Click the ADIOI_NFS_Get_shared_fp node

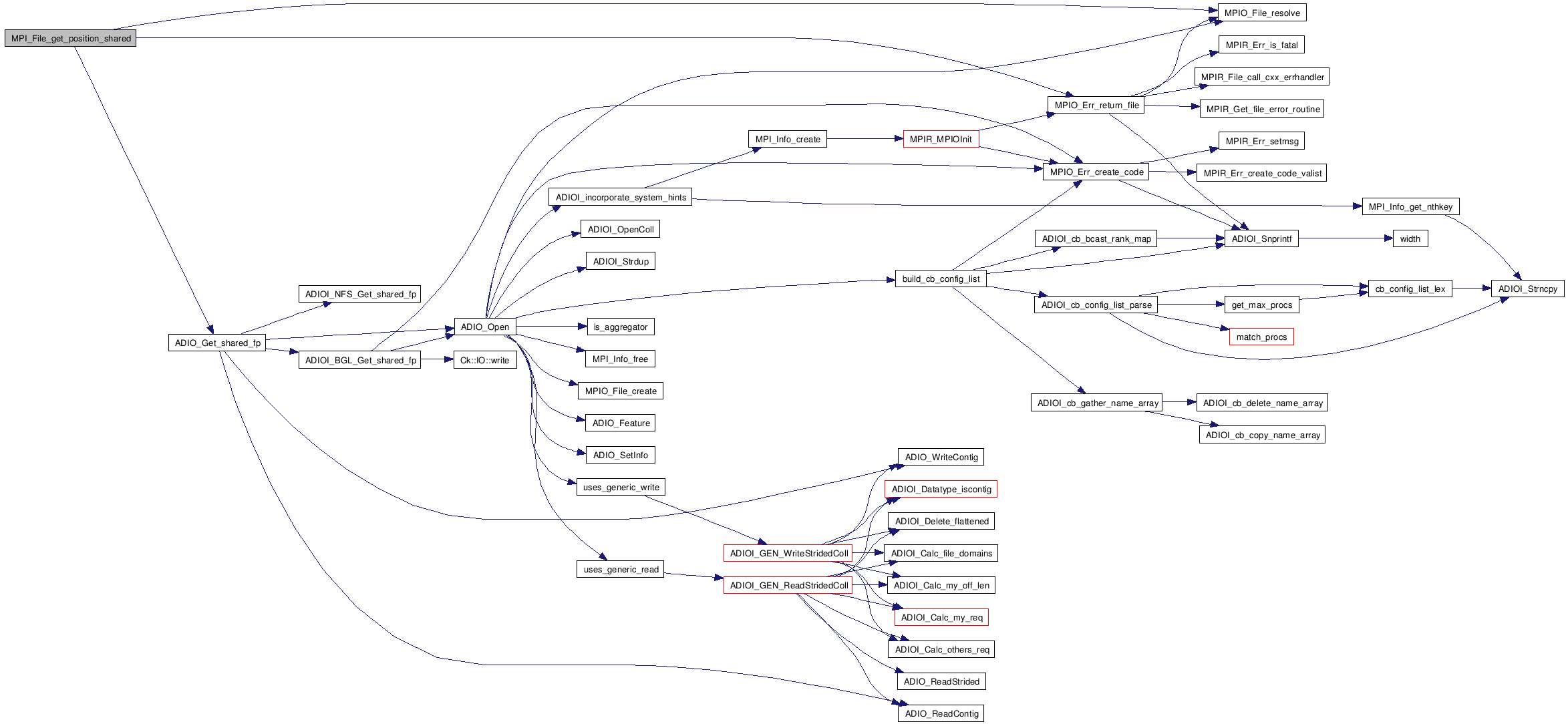[359, 295]
